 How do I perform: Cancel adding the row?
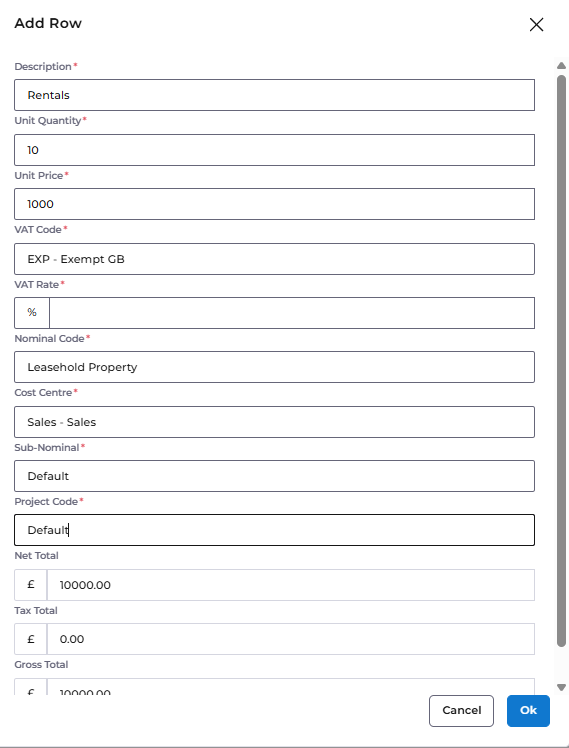coord(461,711)
